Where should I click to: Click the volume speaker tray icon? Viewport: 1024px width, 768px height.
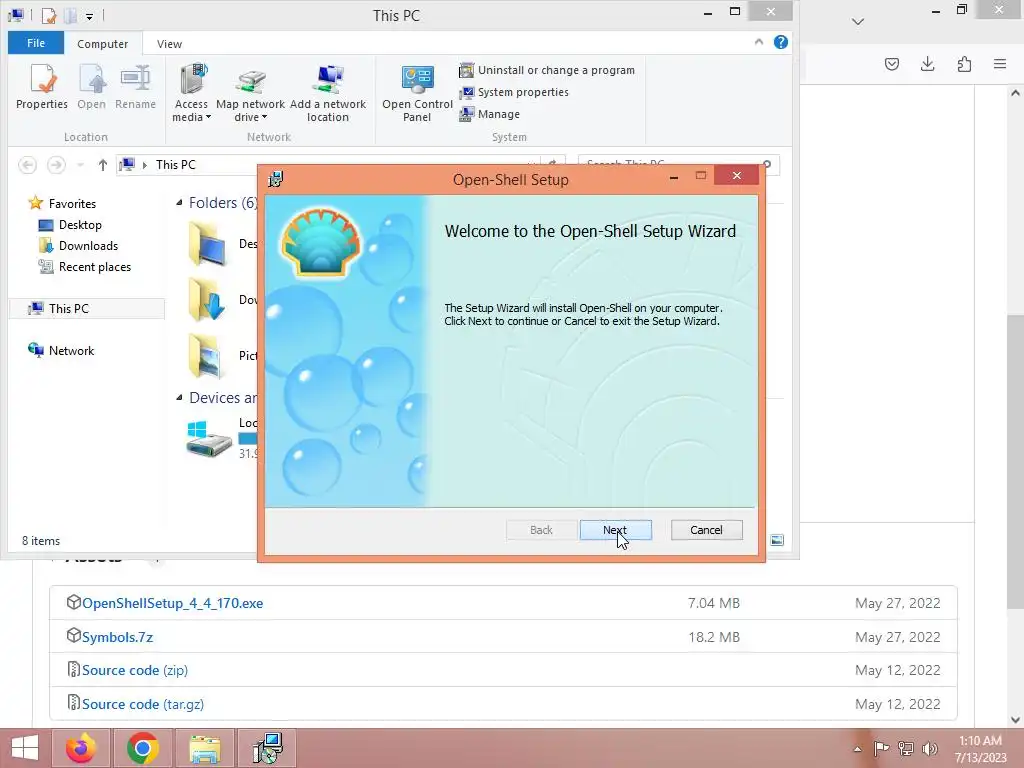930,748
